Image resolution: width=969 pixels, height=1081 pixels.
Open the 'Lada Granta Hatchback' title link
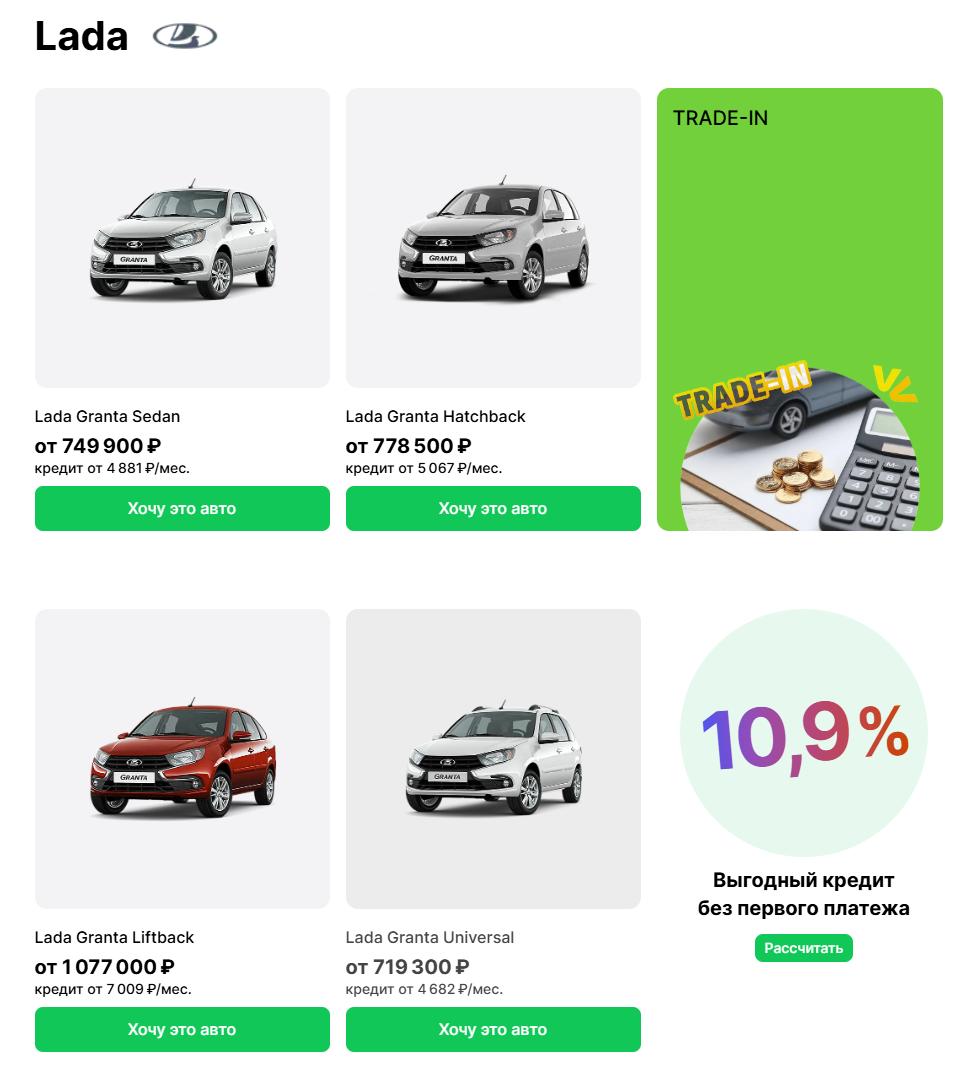[x=436, y=416]
